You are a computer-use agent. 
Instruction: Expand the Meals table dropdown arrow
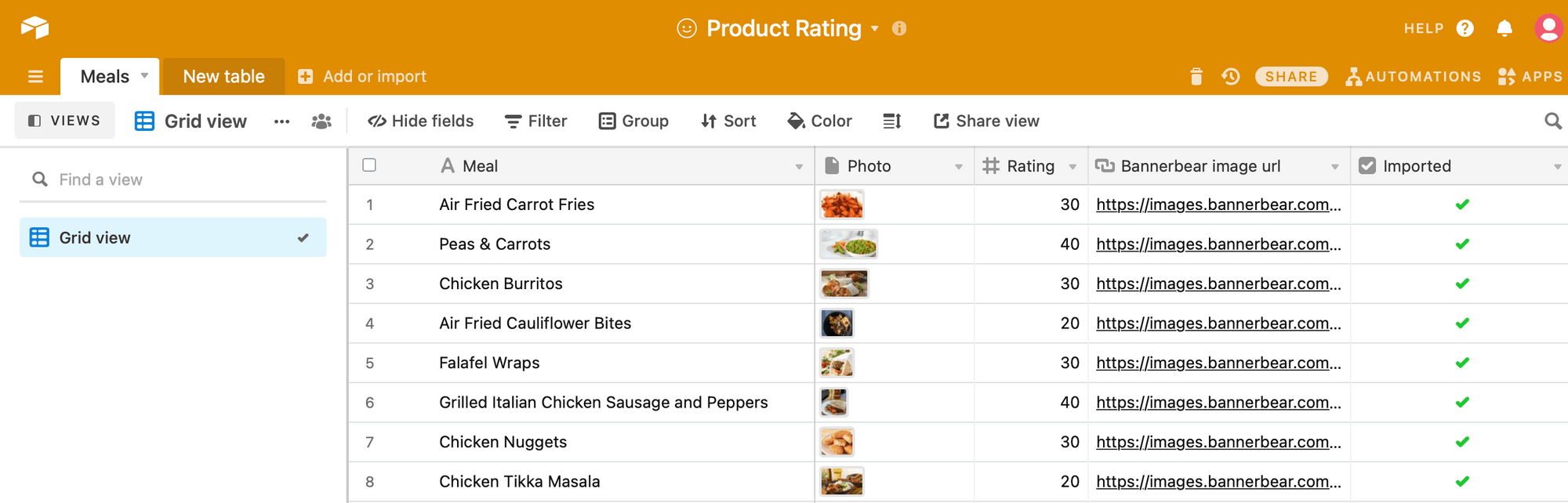coord(144,76)
